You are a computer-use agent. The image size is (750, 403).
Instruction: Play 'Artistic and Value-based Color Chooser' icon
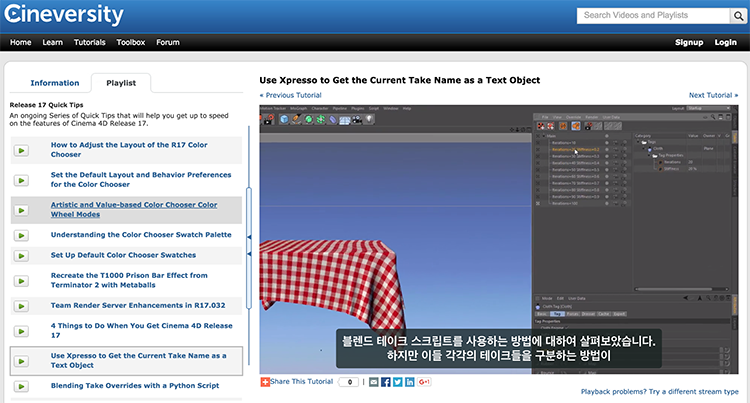[x=21, y=210]
